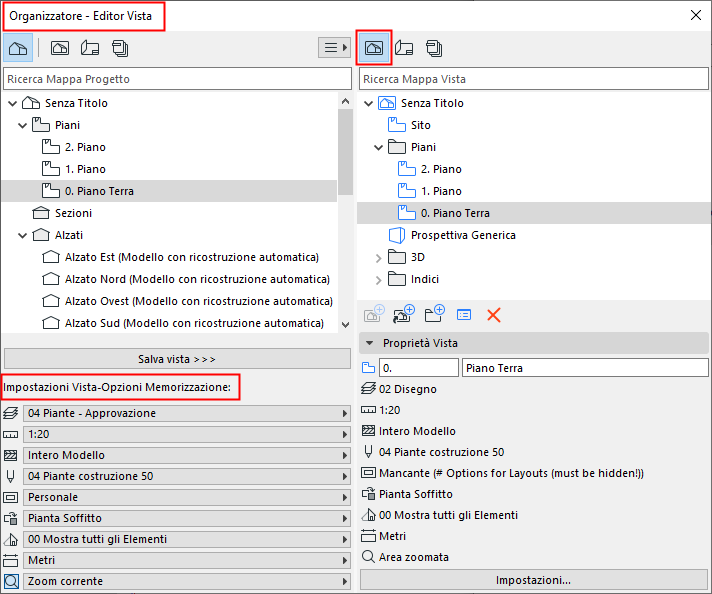Screen dimensions: 712x594
Task: Select 1. Piano view in View Map
Action: tap(430, 191)
